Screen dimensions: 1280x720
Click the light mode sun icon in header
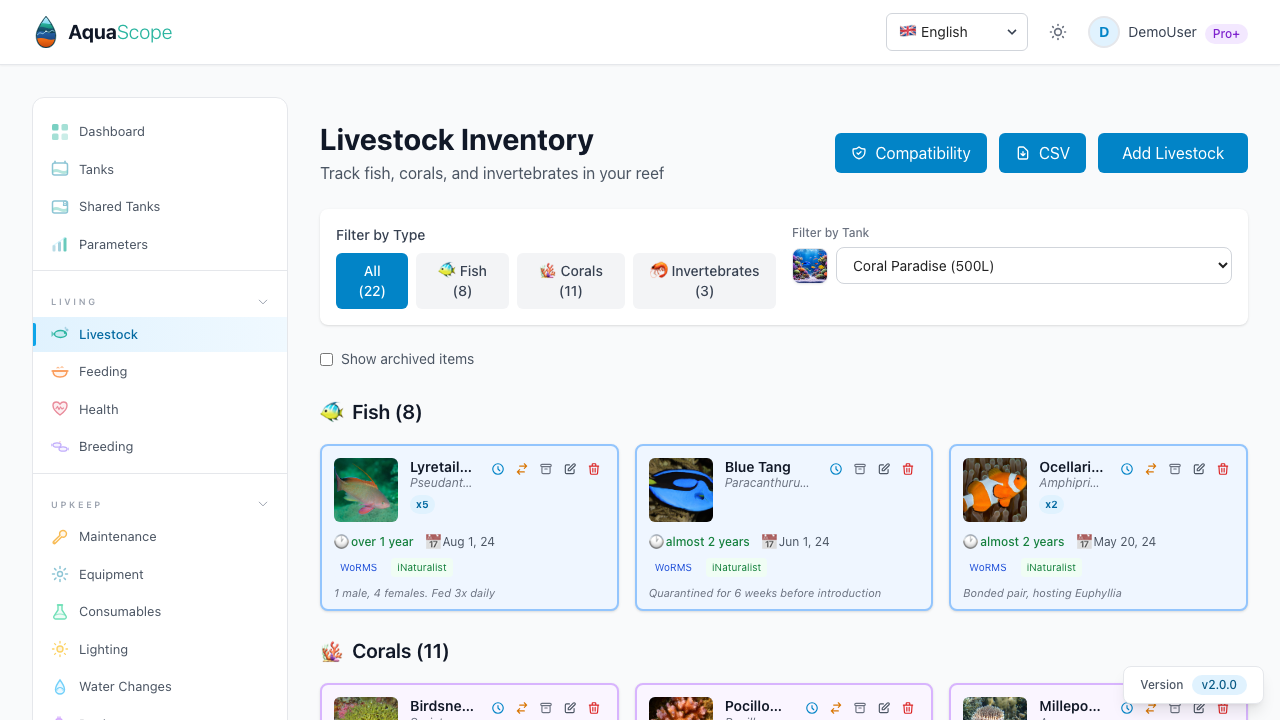(x=1057, y=32)
